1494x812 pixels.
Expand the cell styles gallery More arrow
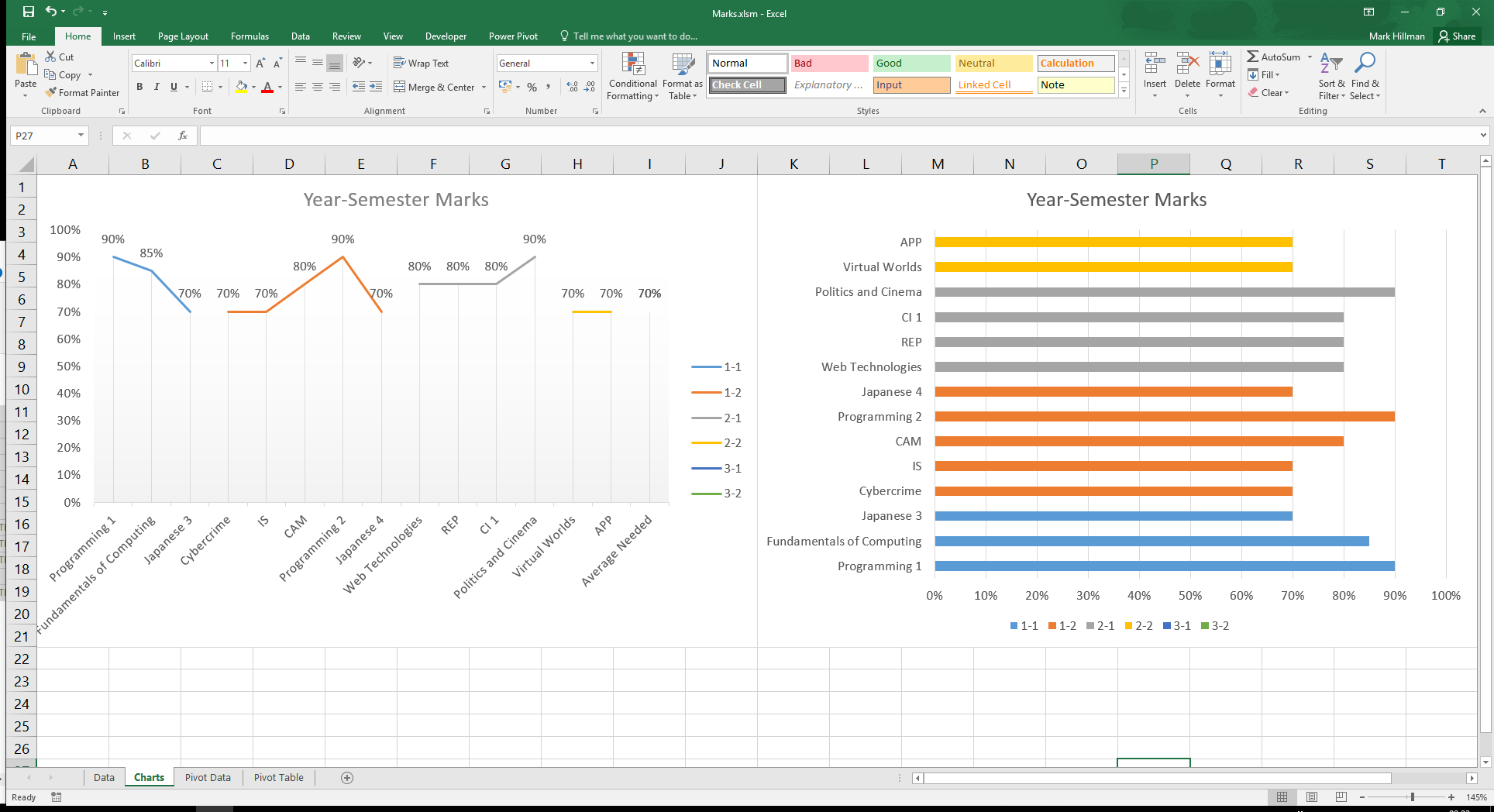point(1124,91)
